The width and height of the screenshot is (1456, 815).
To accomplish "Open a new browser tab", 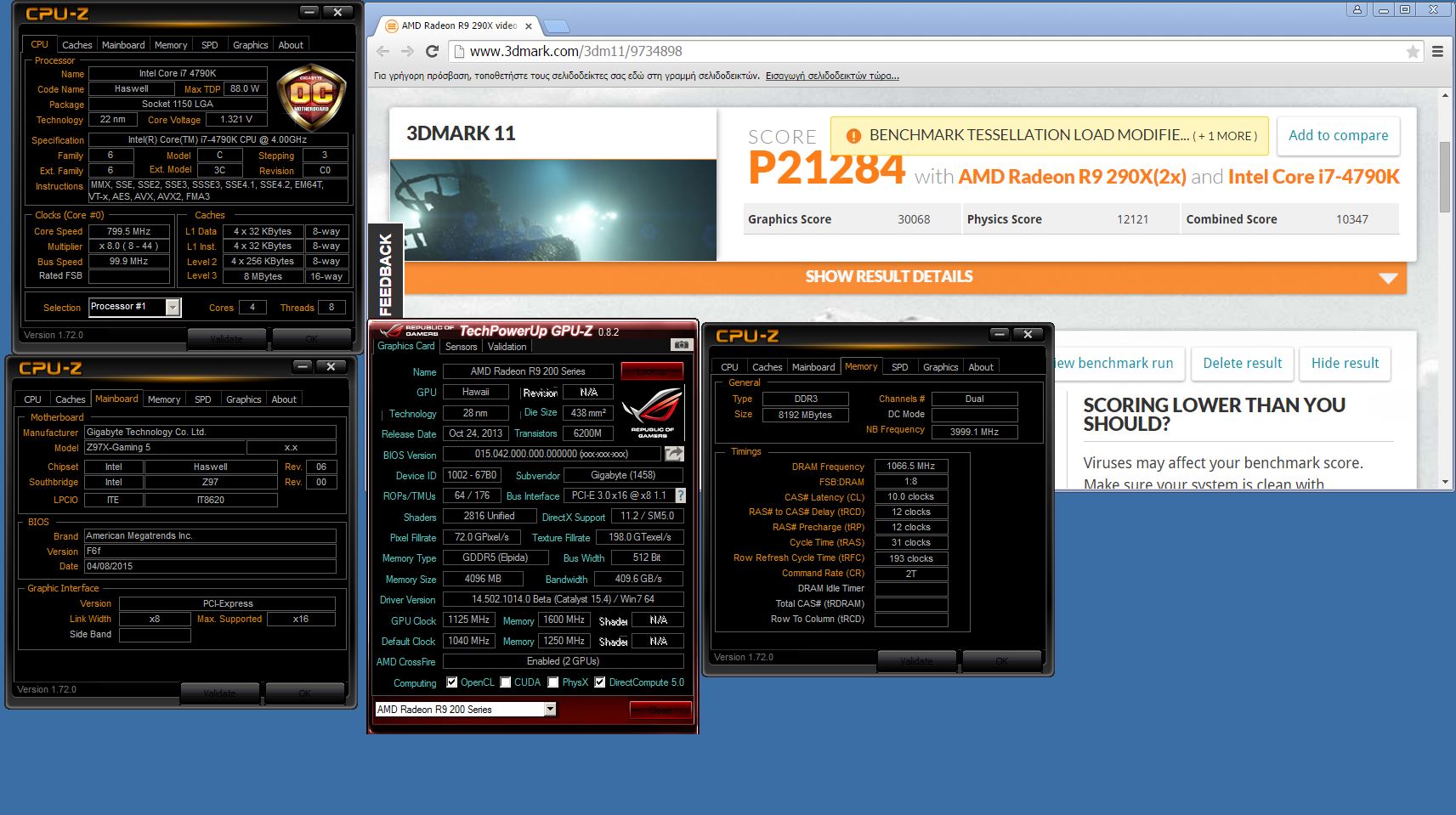I will point(556,25).
